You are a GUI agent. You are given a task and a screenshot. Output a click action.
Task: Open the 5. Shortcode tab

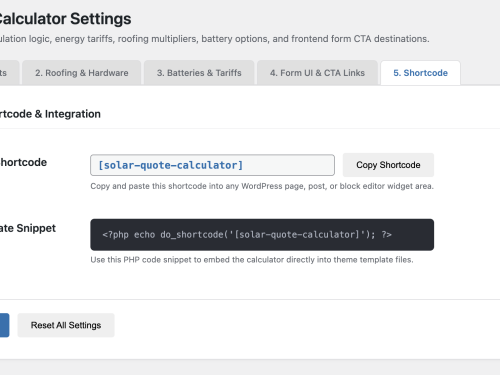[420, 73]
